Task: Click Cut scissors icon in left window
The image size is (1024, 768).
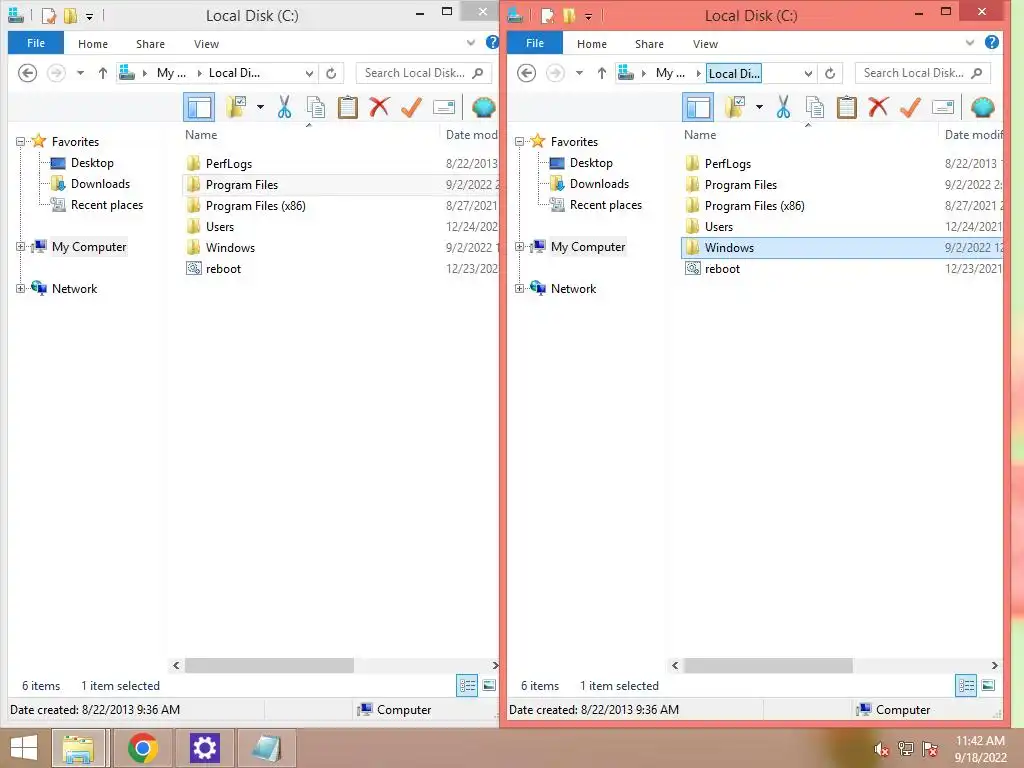Action: pos(284,107)
